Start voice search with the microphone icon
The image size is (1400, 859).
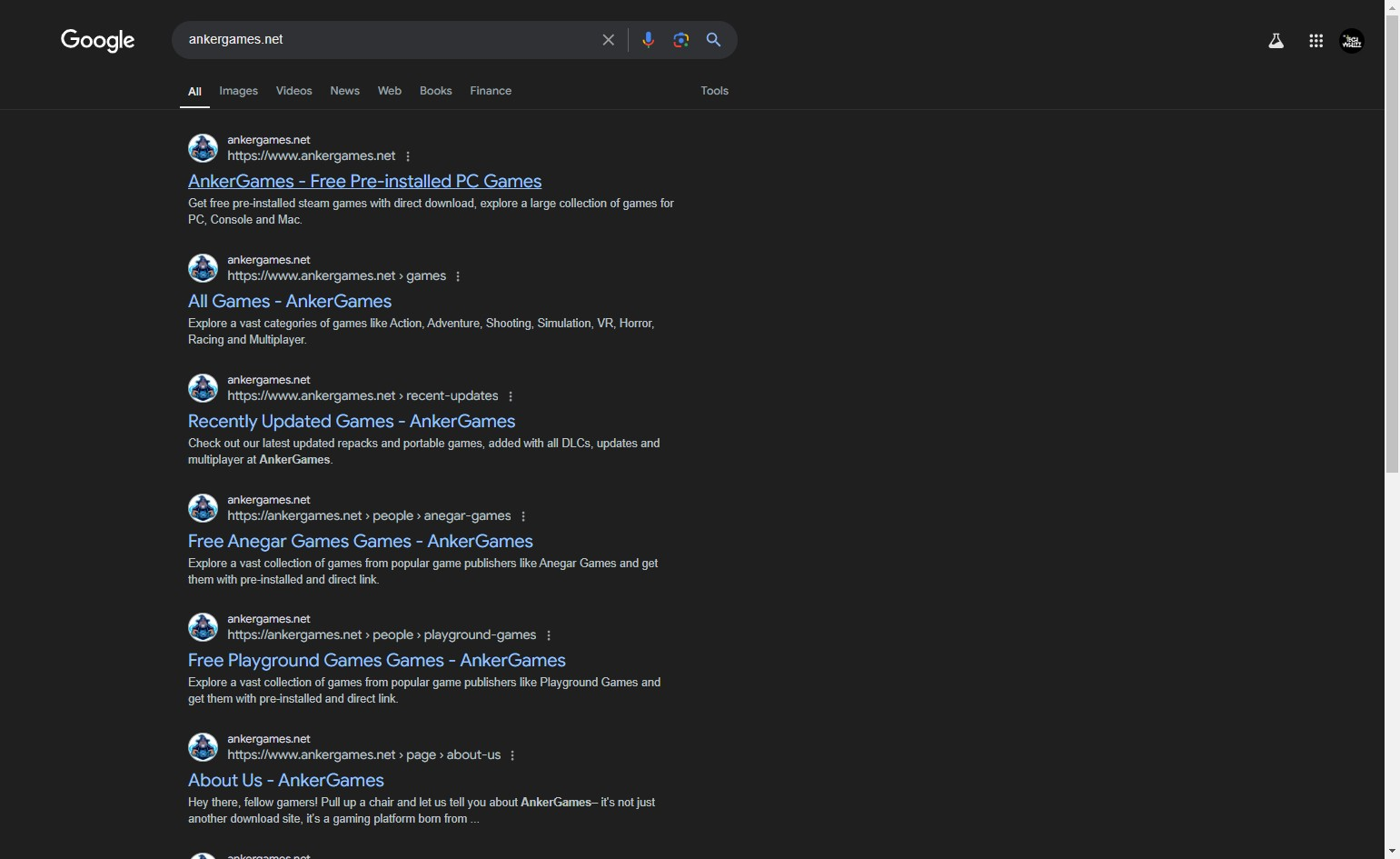[x=648, y=40]
